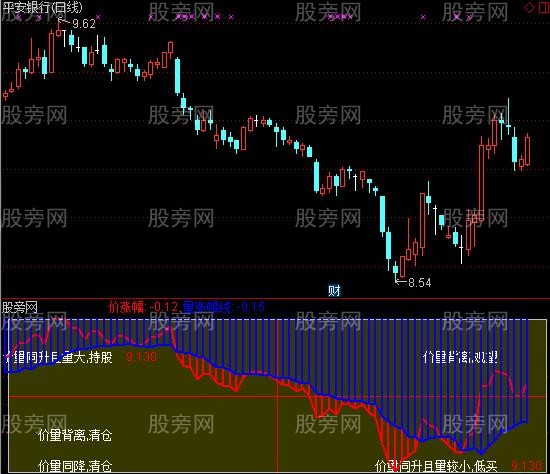Click the 8.54 low price label
Viewport: 550px width, 474px height.
point(420,282)
